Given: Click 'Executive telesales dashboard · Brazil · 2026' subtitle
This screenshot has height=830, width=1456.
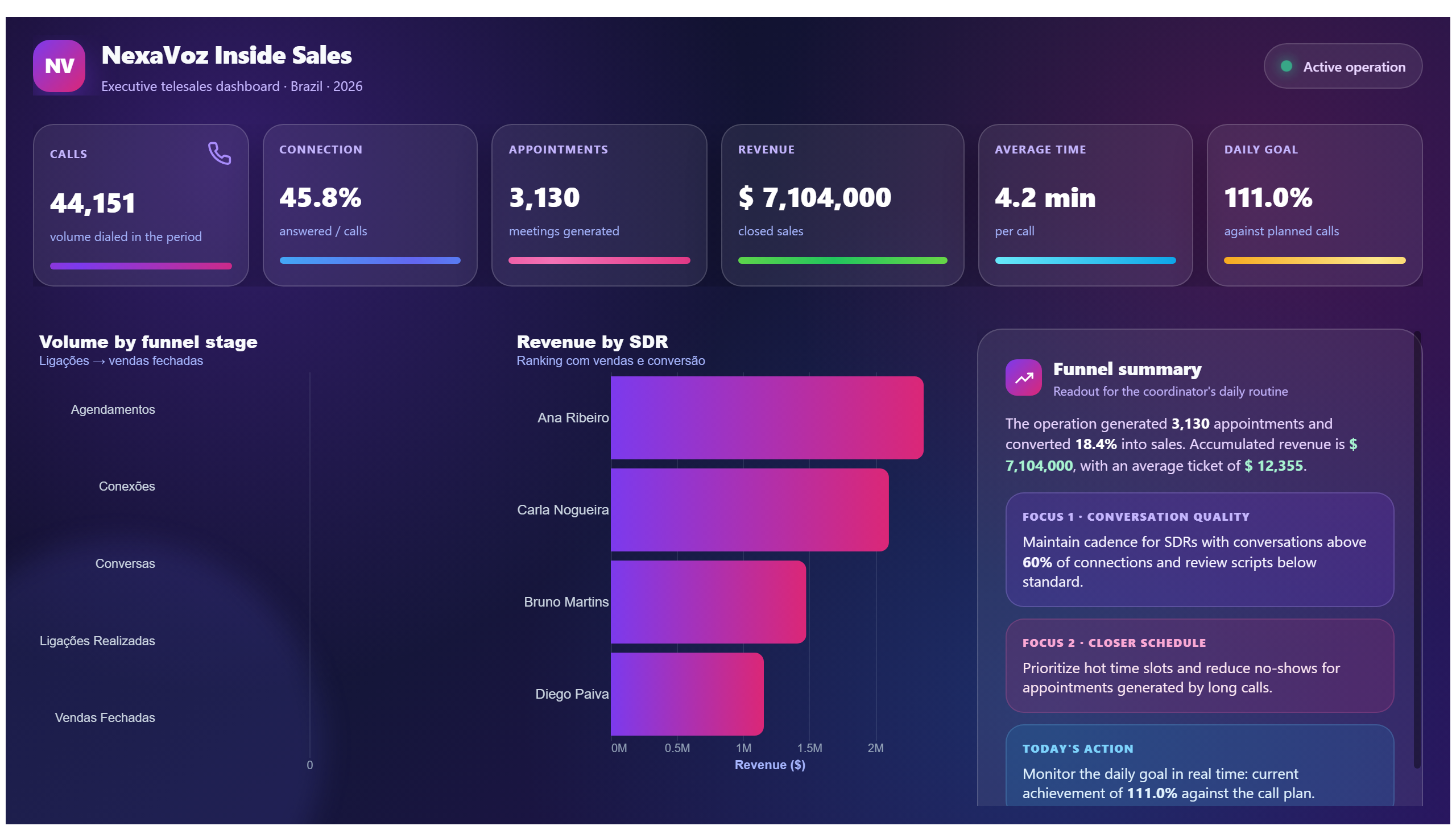Looking at the screenshot, I should coord(231,86).
